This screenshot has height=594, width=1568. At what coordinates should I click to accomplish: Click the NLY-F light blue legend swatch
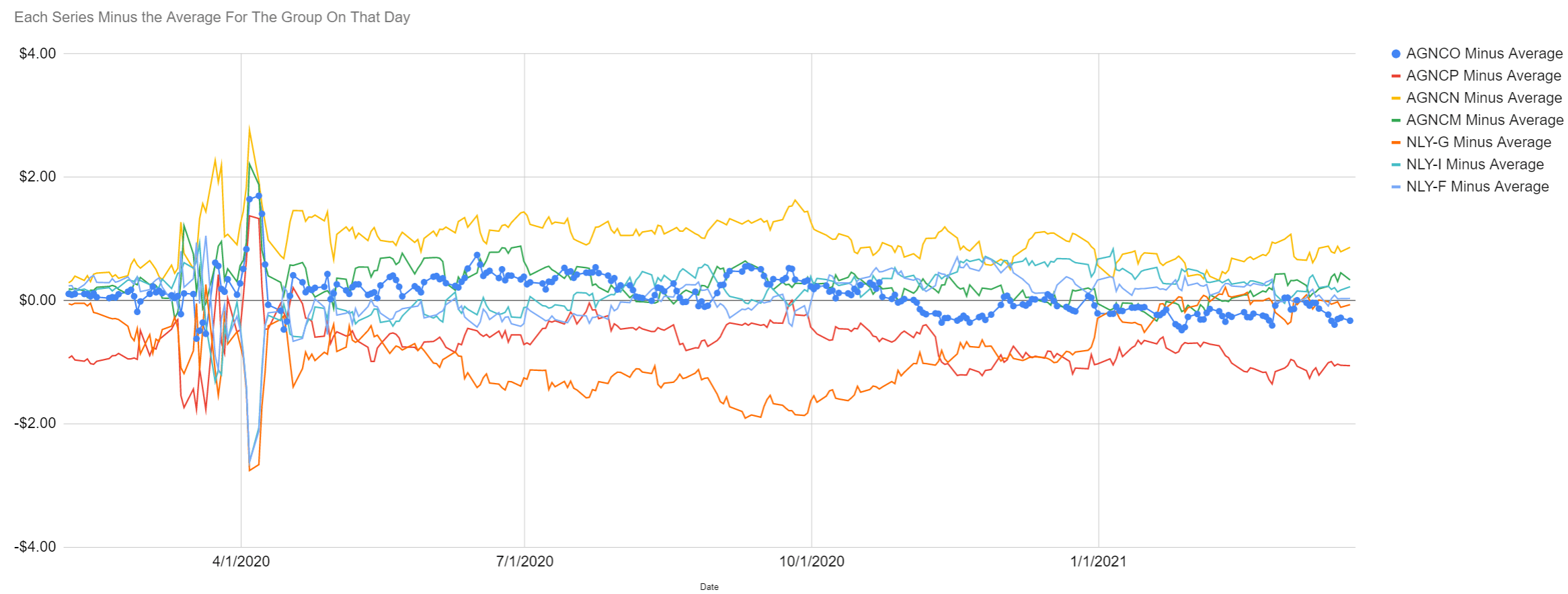1396,187
